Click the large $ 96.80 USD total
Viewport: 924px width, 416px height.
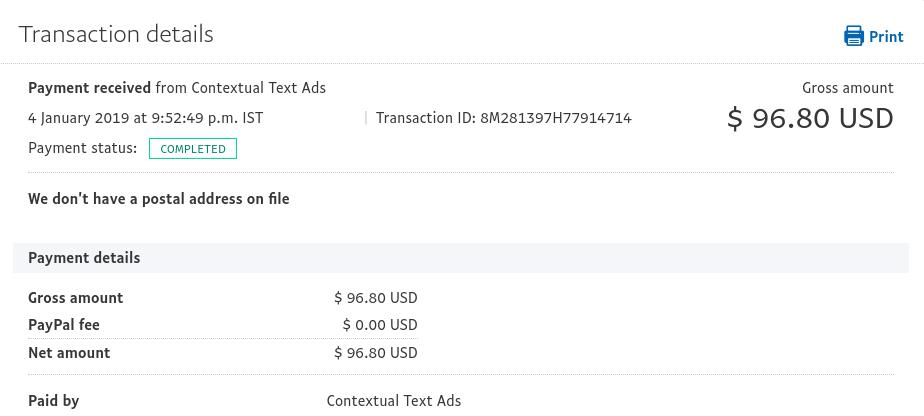click(810, 118)
